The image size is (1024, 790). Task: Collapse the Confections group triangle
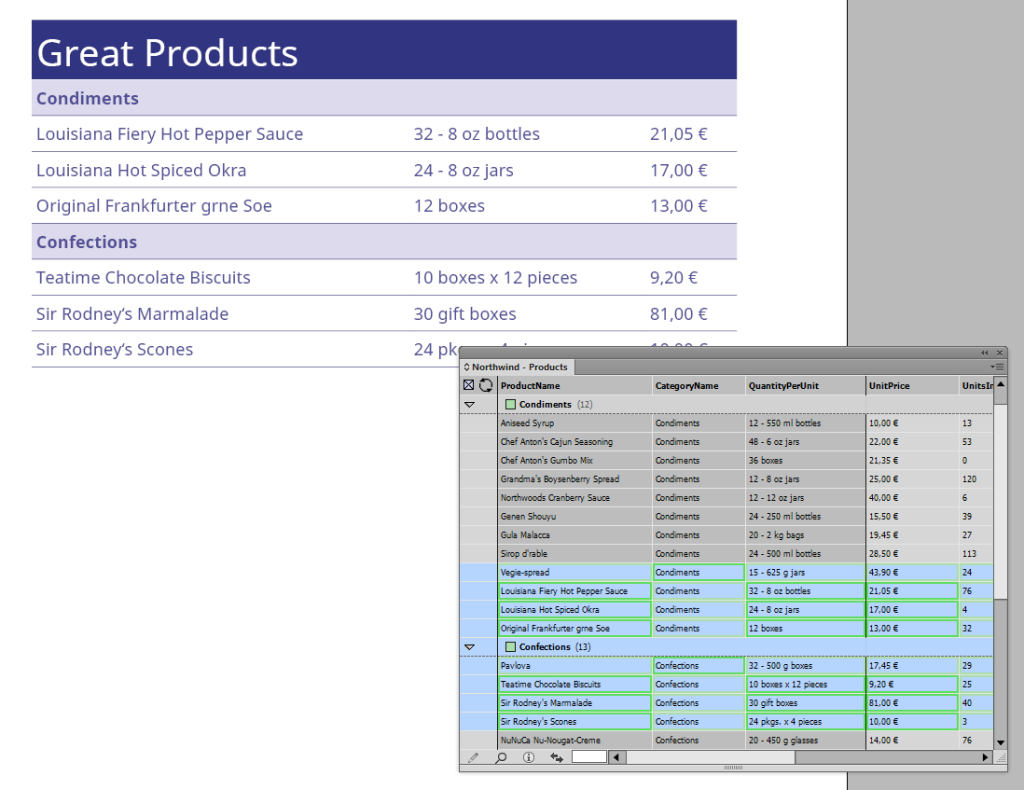[469, 647]
